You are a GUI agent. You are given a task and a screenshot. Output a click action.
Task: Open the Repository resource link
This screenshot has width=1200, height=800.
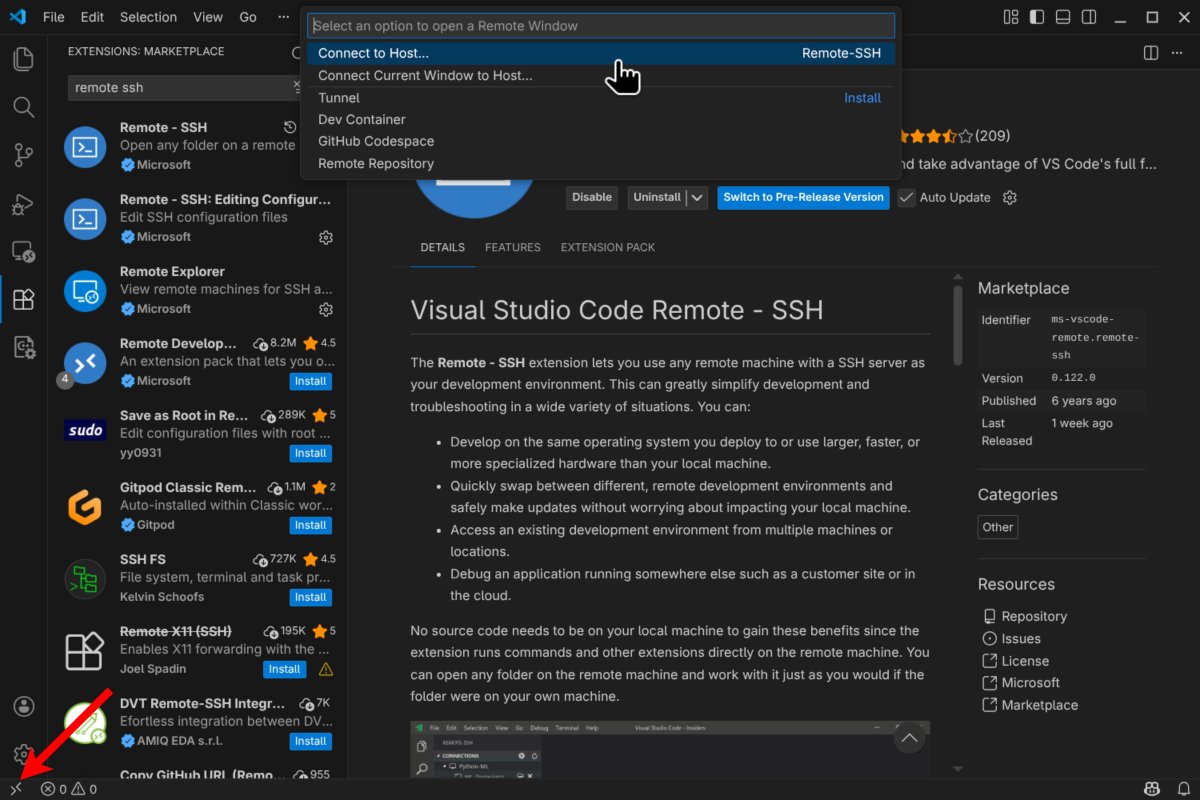coord(1034,617)
